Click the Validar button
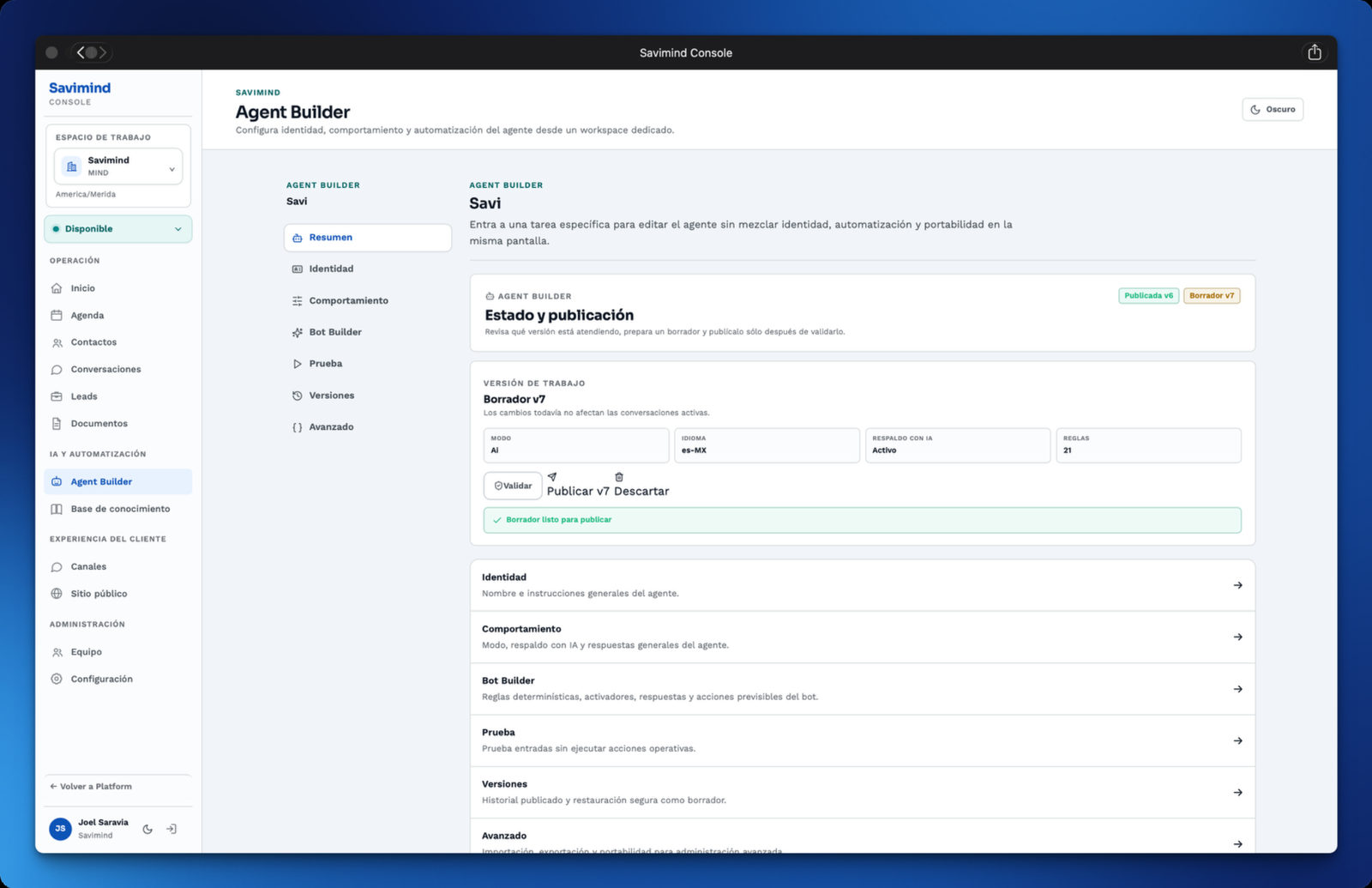The image size is (1372, 888). click(x=513, y=486)
